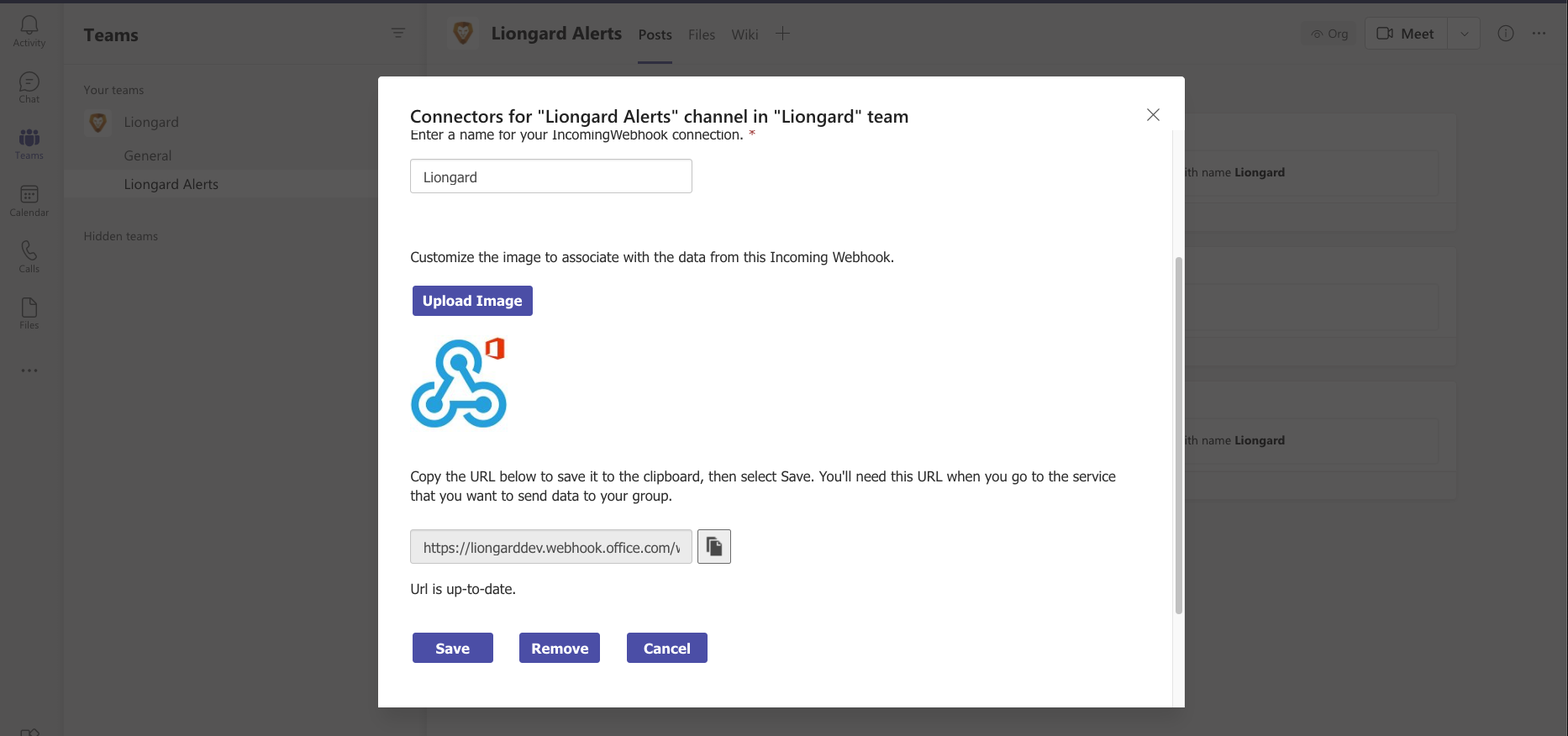Screen dimensions: 1568x736
Task: Open the Activity feed
Action: (29, 31)
